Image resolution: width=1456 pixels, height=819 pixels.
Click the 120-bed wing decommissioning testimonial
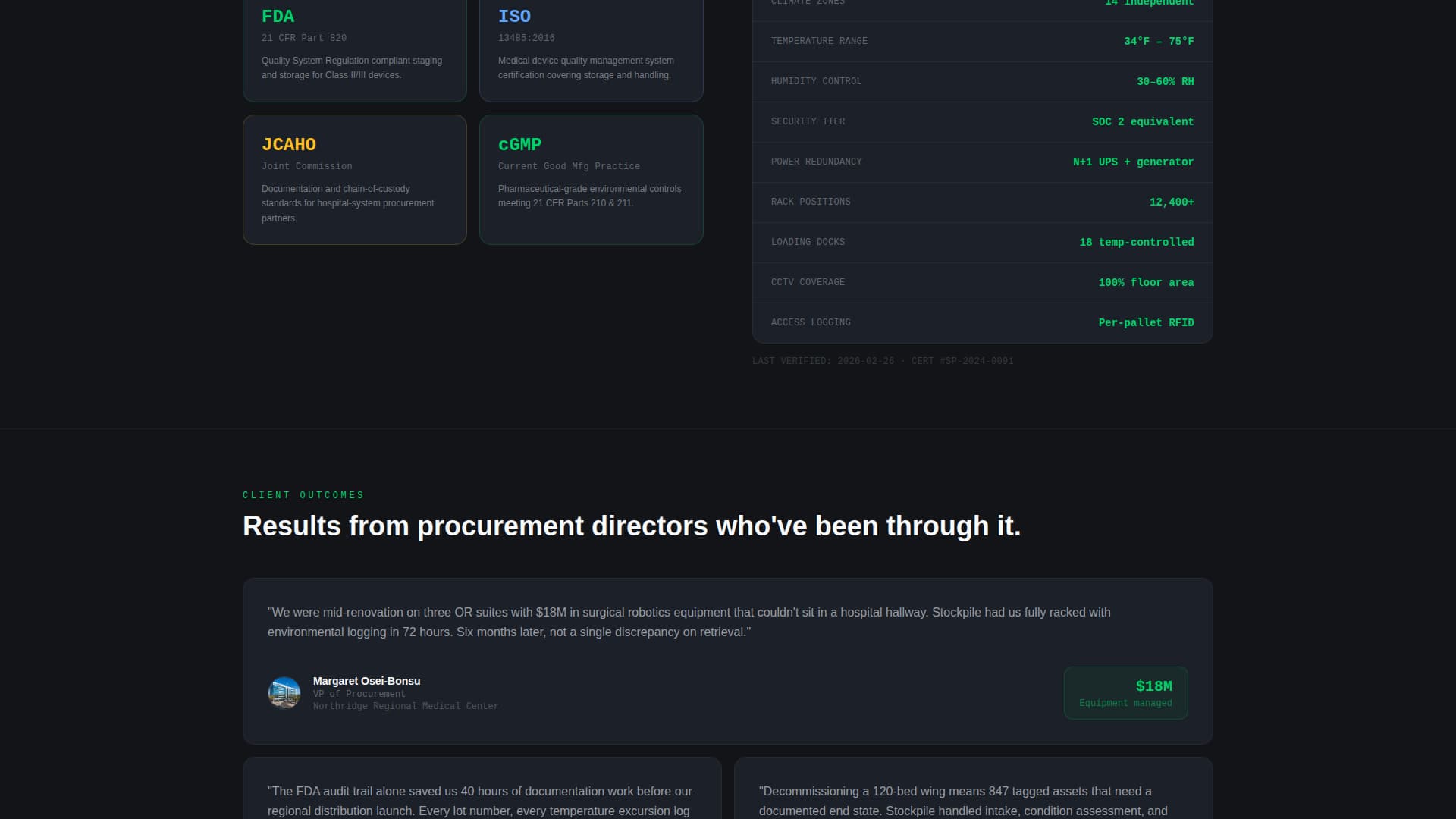point(963,801)
